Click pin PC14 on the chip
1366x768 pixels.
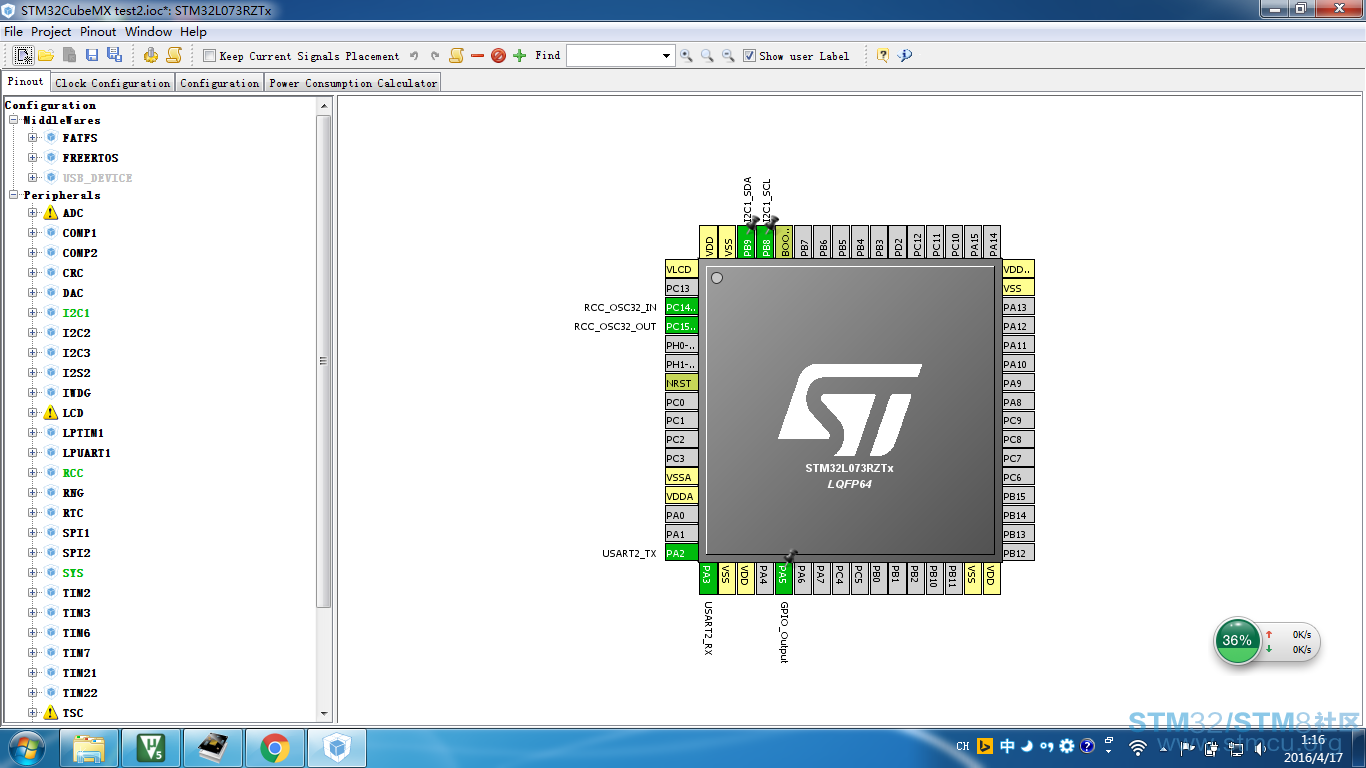682,307
